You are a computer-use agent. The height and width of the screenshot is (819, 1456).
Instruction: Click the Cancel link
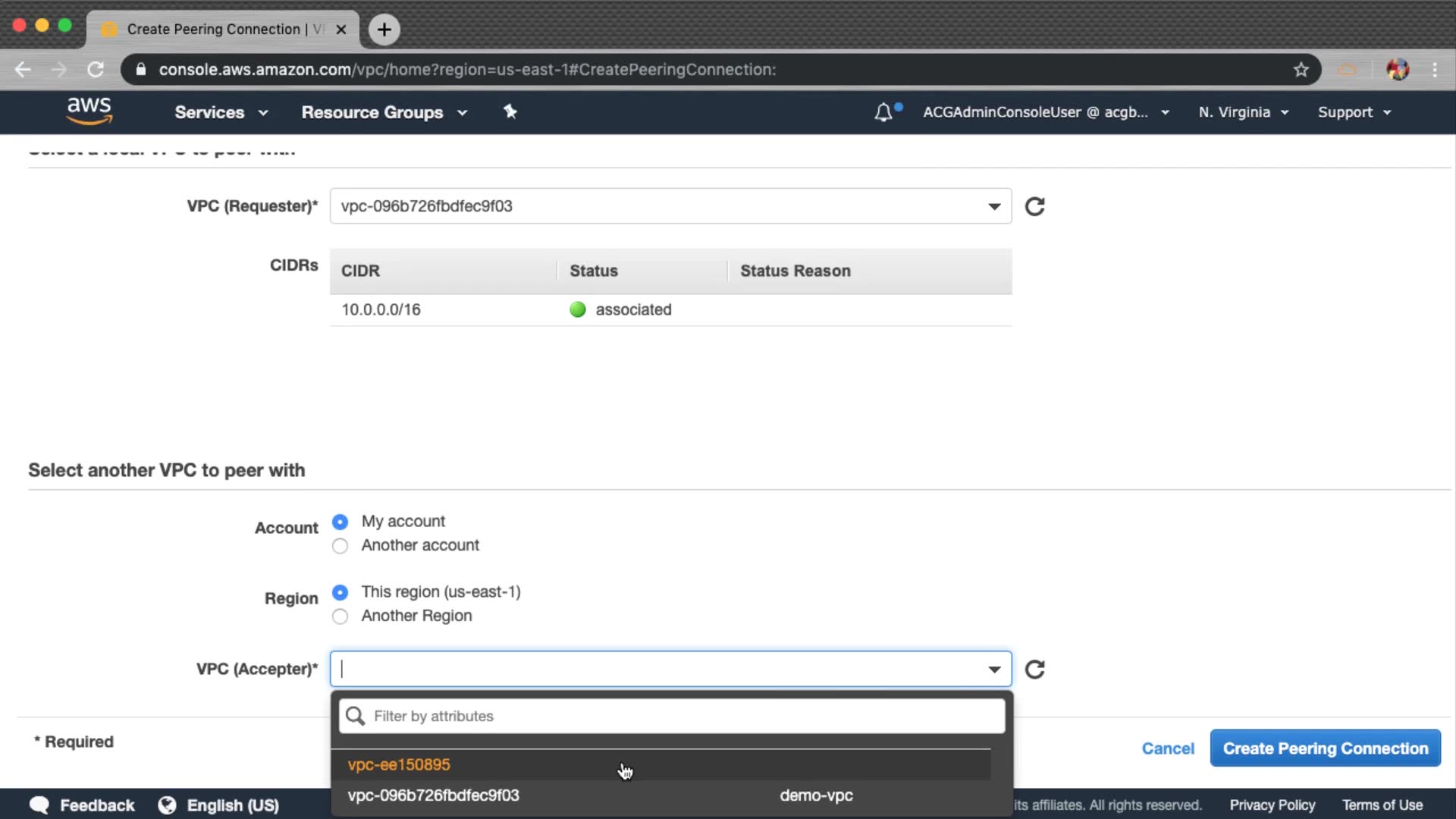(x=1168, y=748)
